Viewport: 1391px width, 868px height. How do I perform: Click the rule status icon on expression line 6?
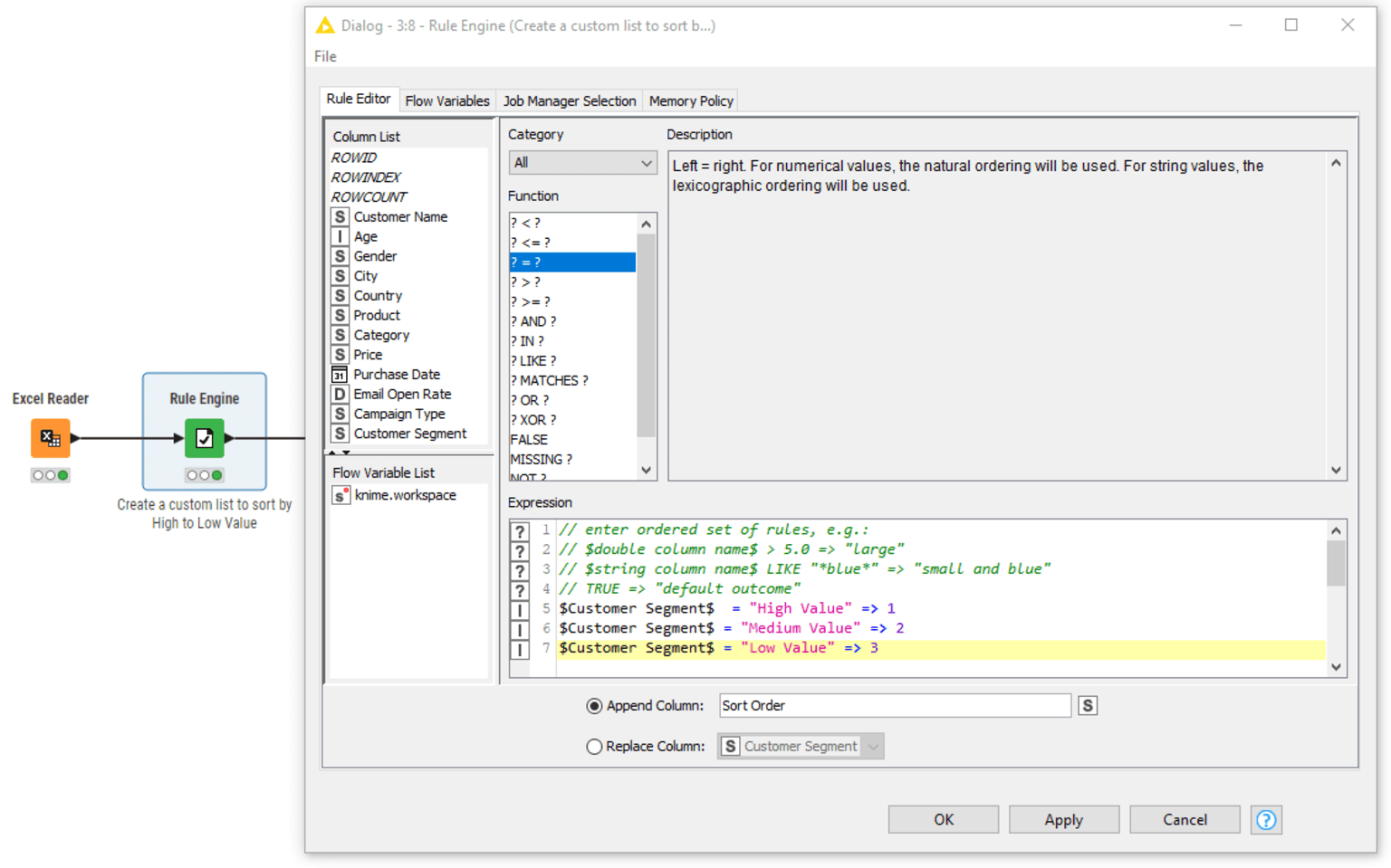click(x=520, y=630)
